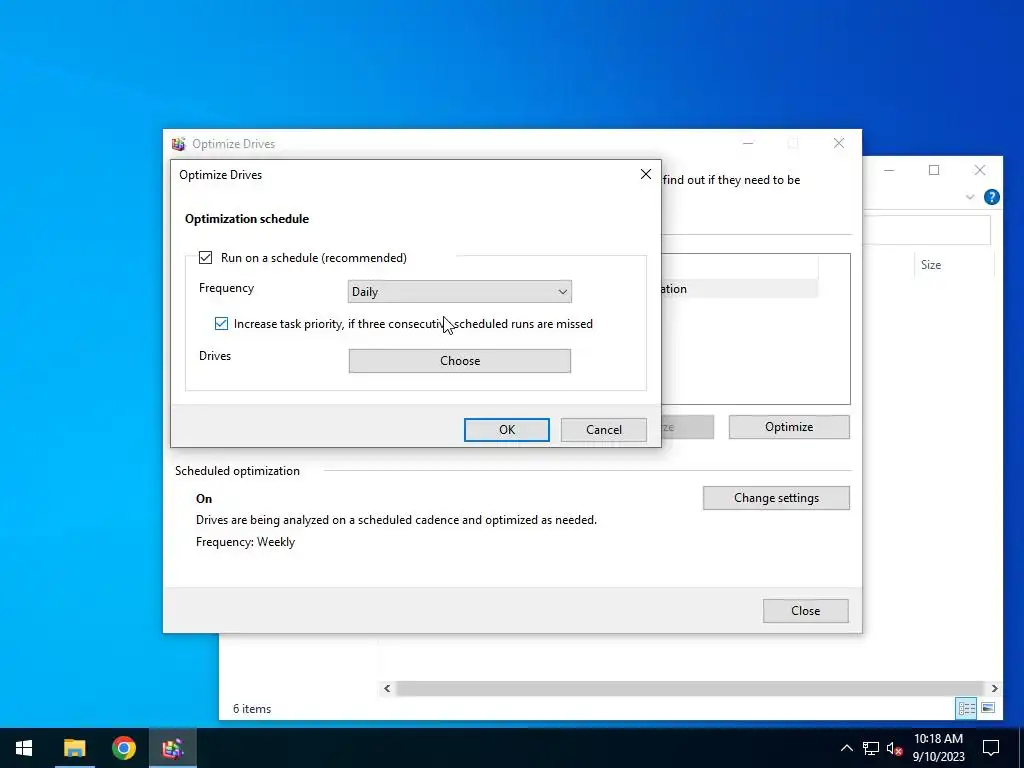Click Optimize Drives window title bar icon
The image size is (1024, 768).
click(178, 144)
